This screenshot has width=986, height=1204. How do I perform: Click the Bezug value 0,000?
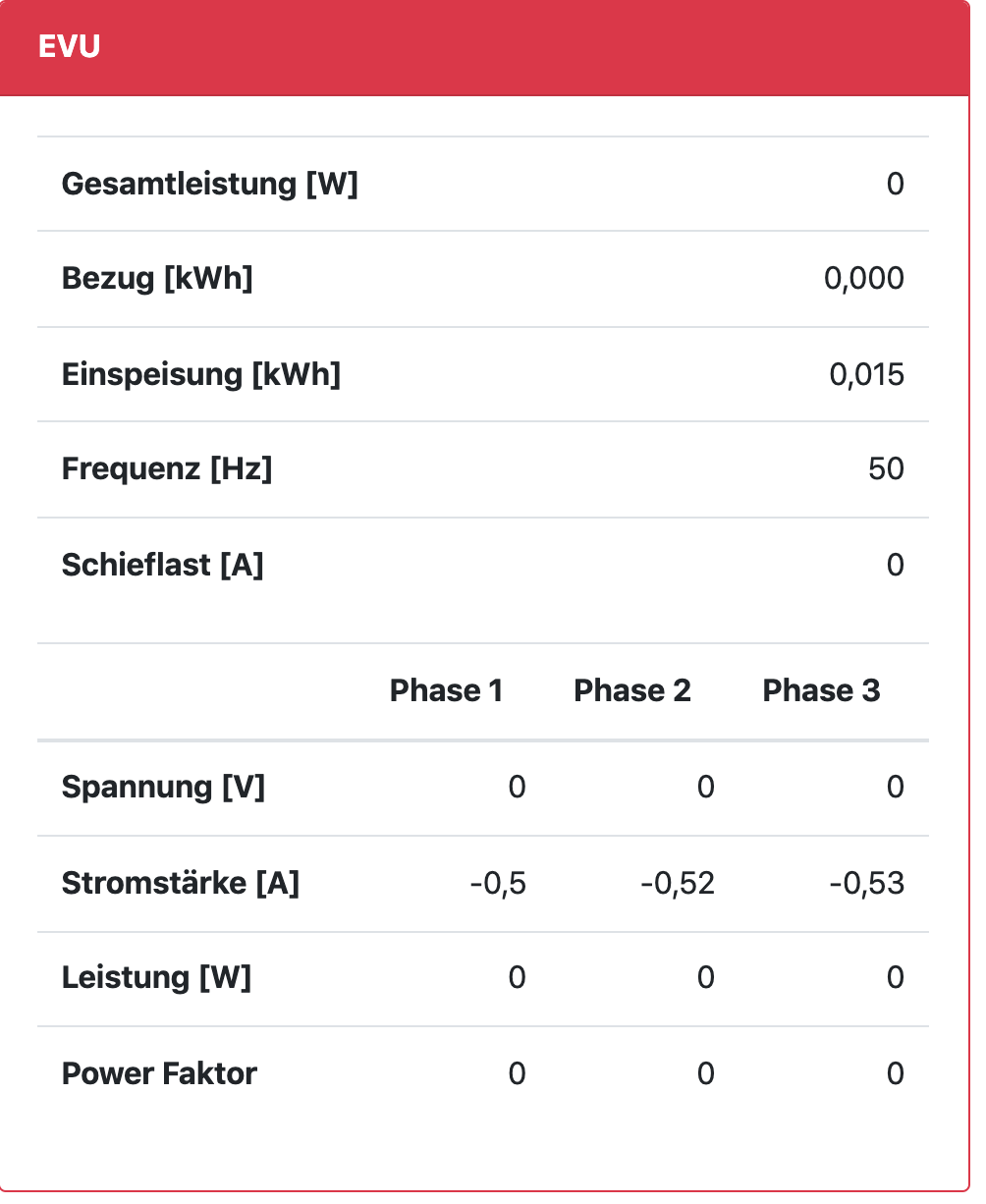tap(863, 279)
